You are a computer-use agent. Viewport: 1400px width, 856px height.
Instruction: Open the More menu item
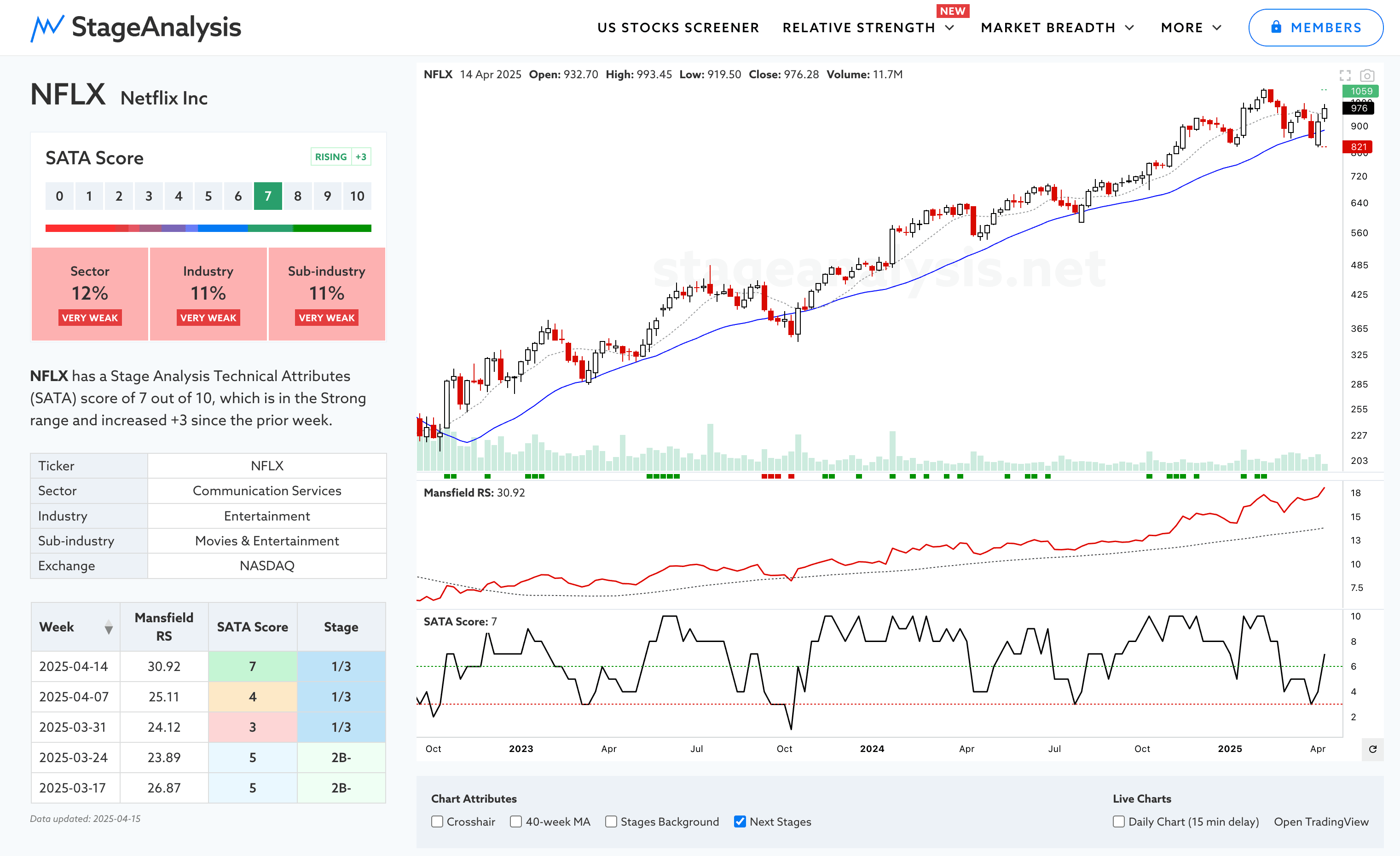(x=1182, y=28)
